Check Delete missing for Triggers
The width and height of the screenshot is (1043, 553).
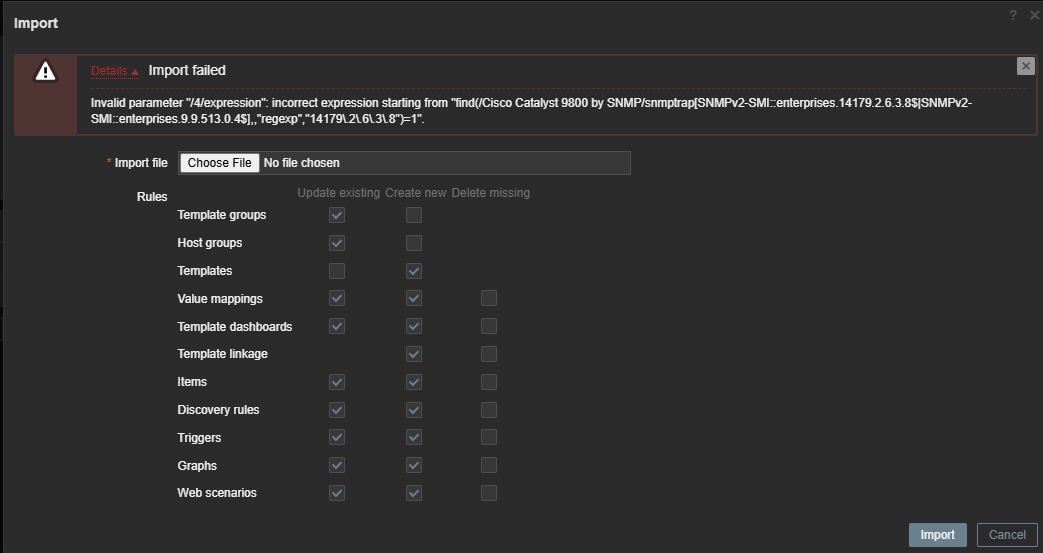(x=489, y=437)
